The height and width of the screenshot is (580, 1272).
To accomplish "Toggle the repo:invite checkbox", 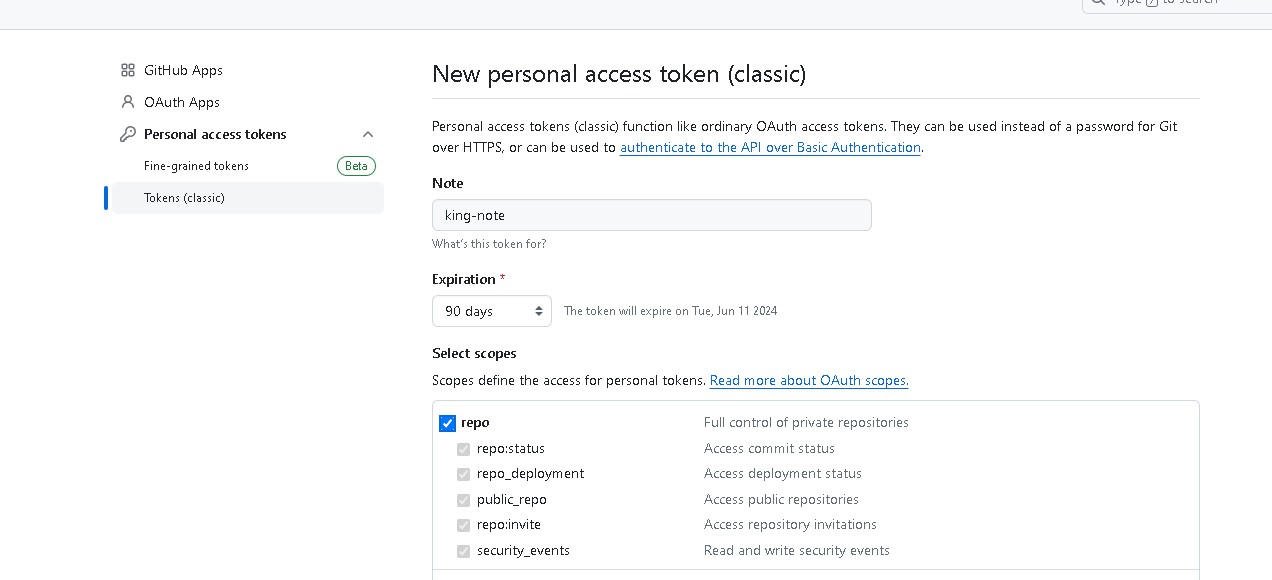I will coord(463,525).
